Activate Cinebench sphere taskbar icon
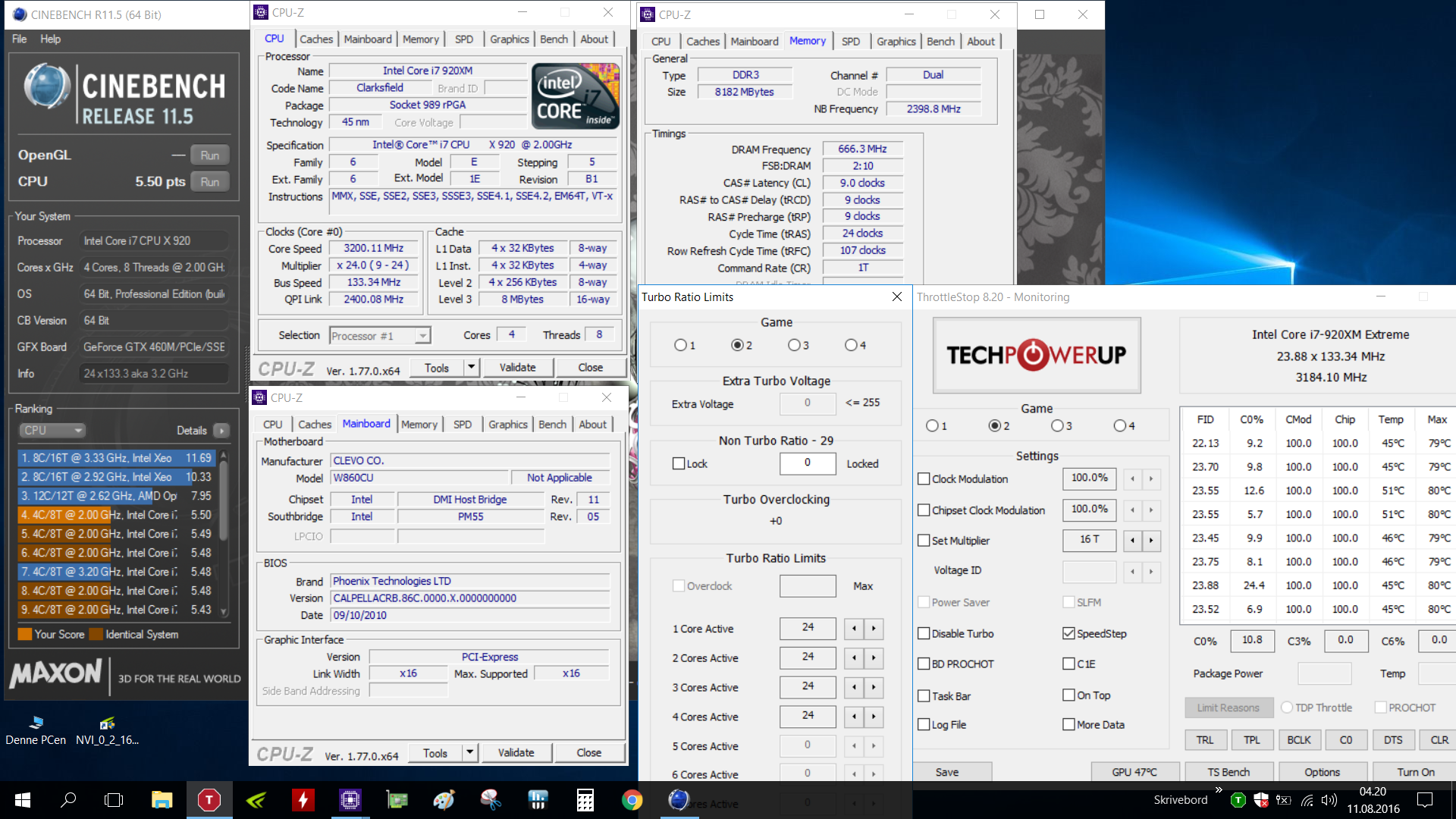The image size is (1456, 819). coord(679,800)
